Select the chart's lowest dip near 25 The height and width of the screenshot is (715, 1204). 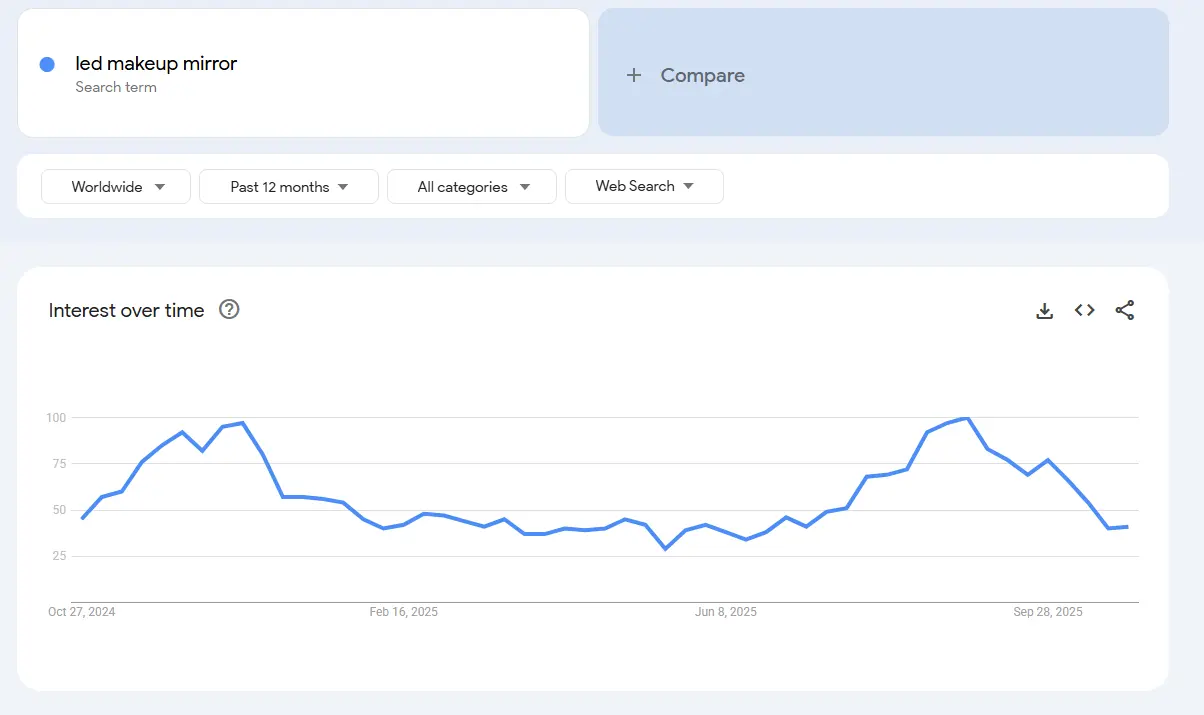[x=665, y=548]
